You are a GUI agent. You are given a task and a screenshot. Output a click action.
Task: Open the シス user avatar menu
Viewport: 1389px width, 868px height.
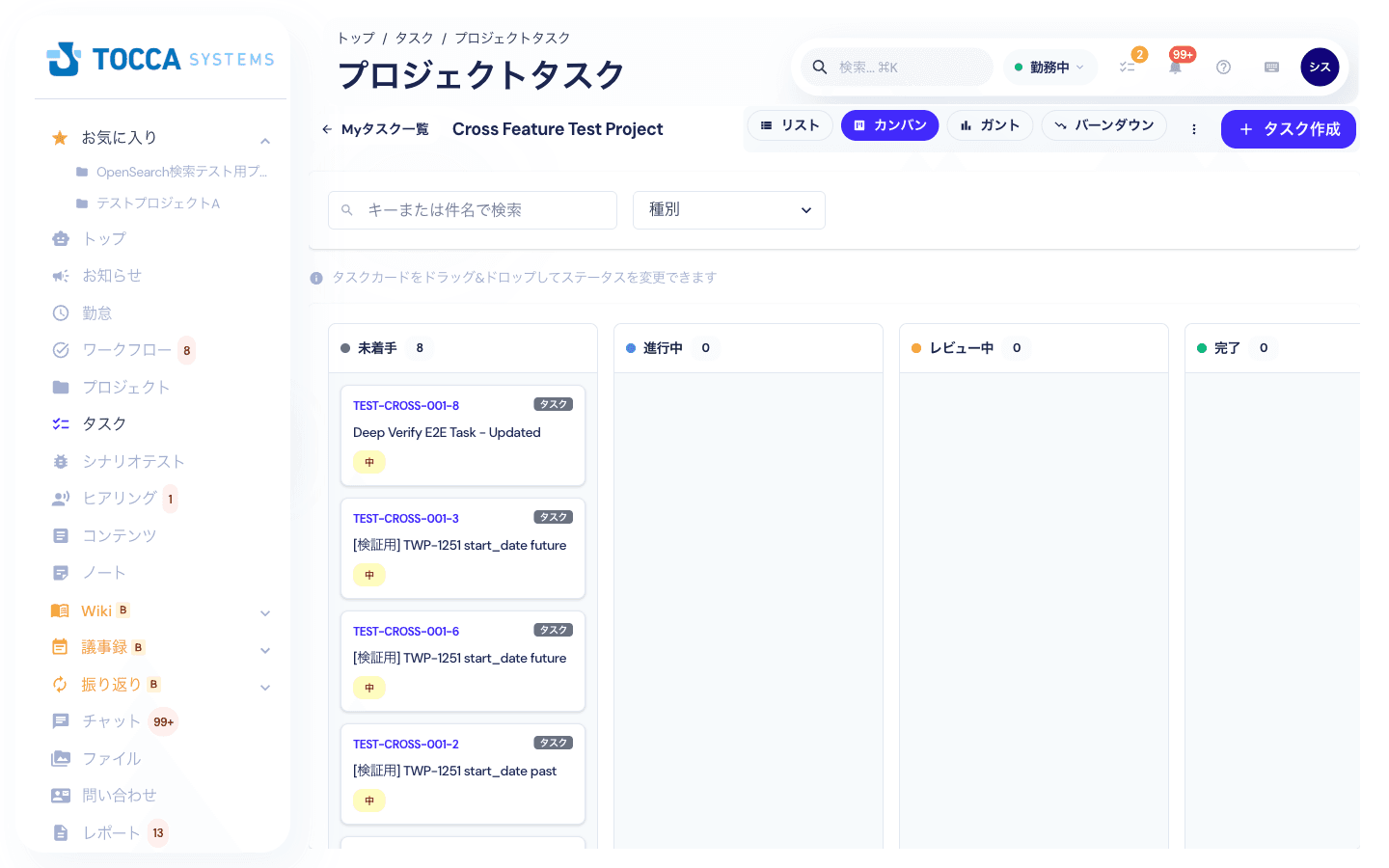click(x=1320, y=68)
